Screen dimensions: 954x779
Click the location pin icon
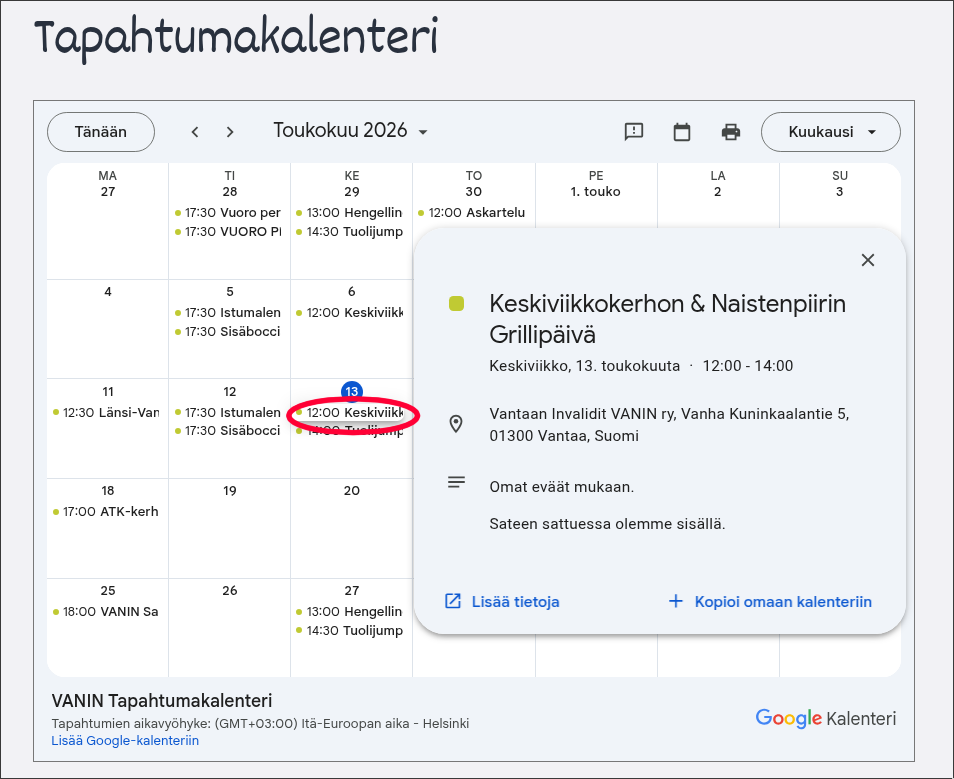tap(456, 424)
